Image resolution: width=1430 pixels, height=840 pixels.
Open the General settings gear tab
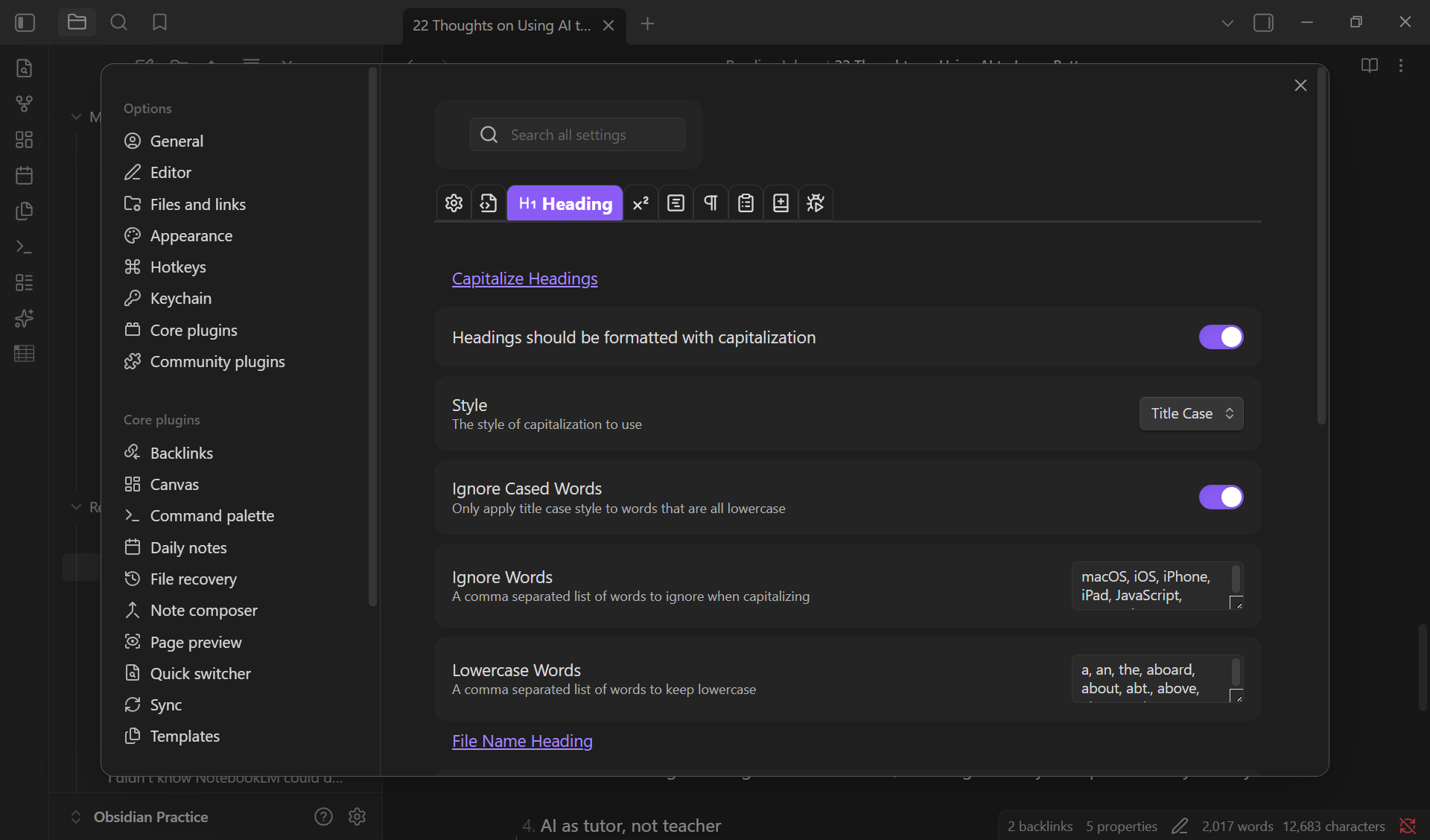pos(454,203)
